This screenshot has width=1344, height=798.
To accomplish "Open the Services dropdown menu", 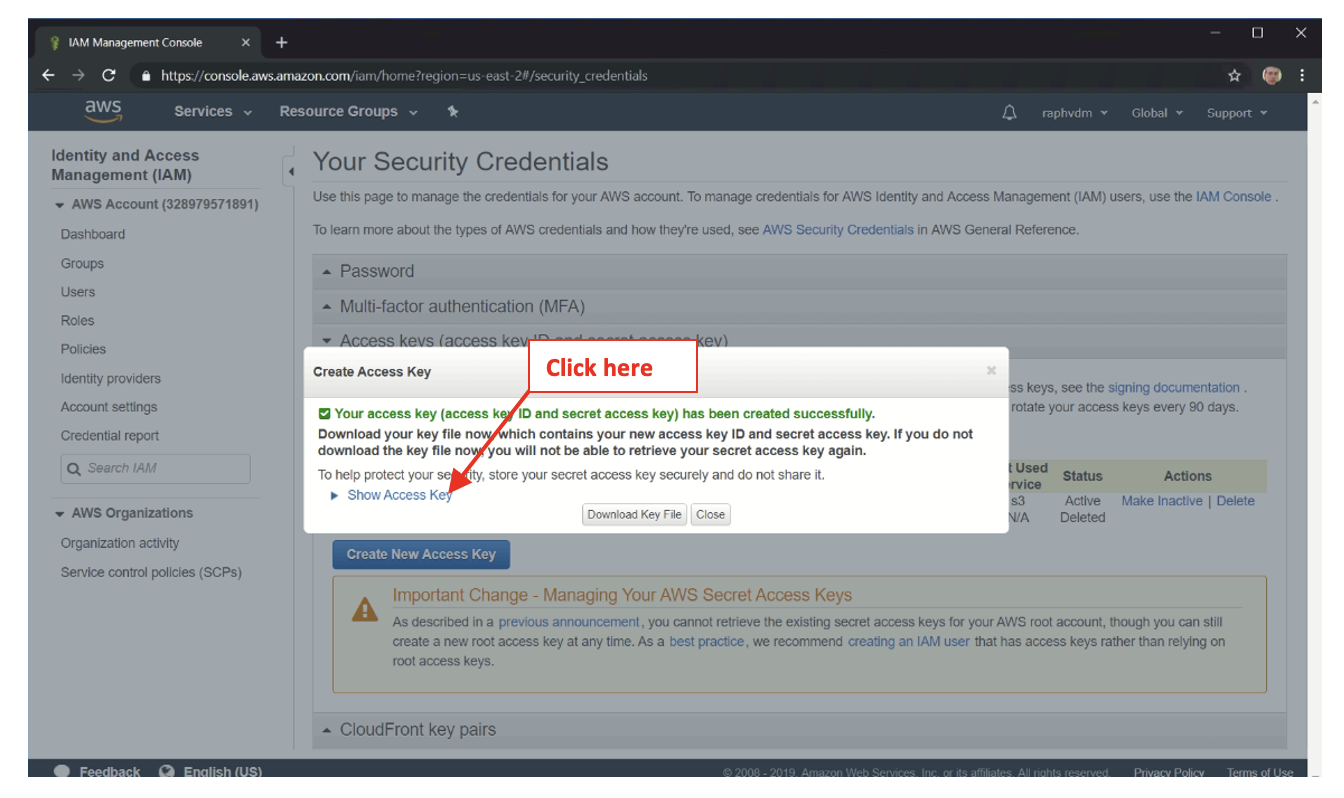I will pos(212,112).
